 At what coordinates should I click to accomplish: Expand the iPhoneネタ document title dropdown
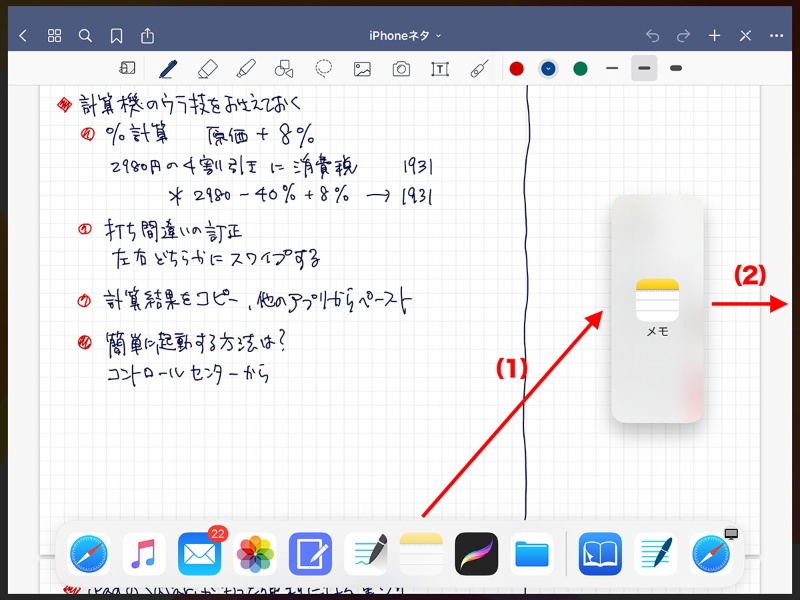click(x=405, y=36)
